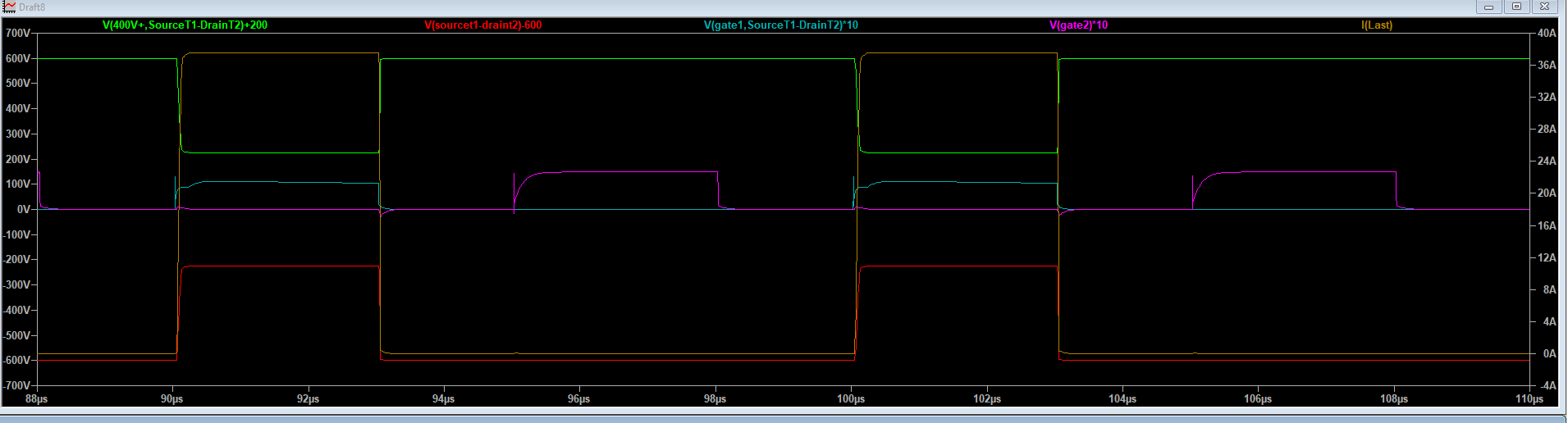Click the 0A label on right axis

[1549, 354]
